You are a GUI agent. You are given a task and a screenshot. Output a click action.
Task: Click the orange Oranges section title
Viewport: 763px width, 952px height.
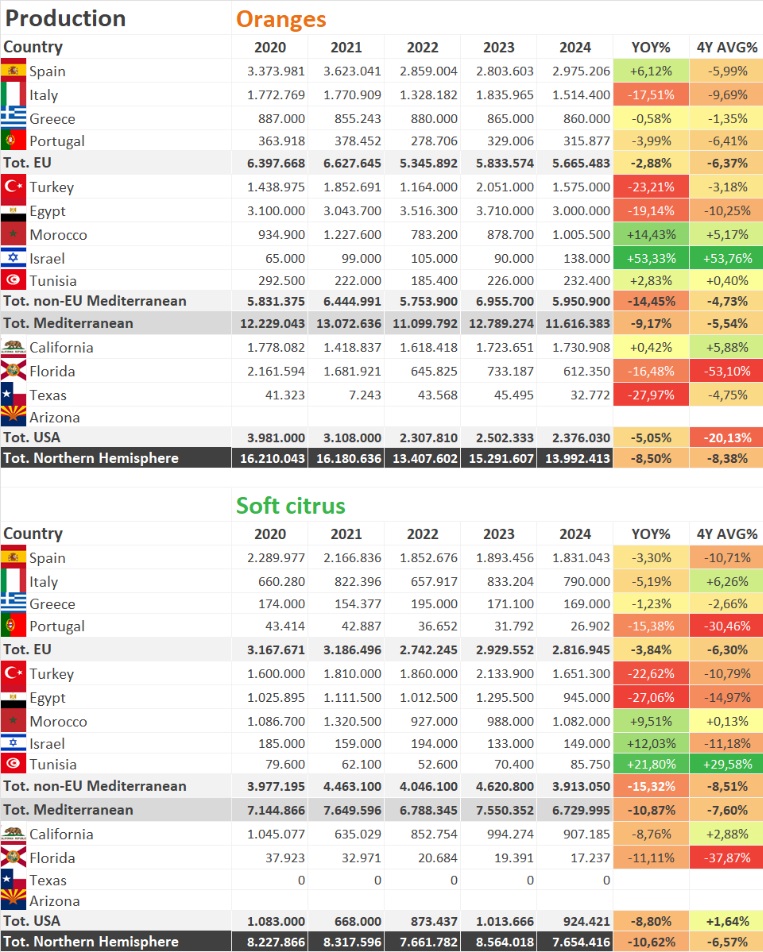[x=281, y=18]
